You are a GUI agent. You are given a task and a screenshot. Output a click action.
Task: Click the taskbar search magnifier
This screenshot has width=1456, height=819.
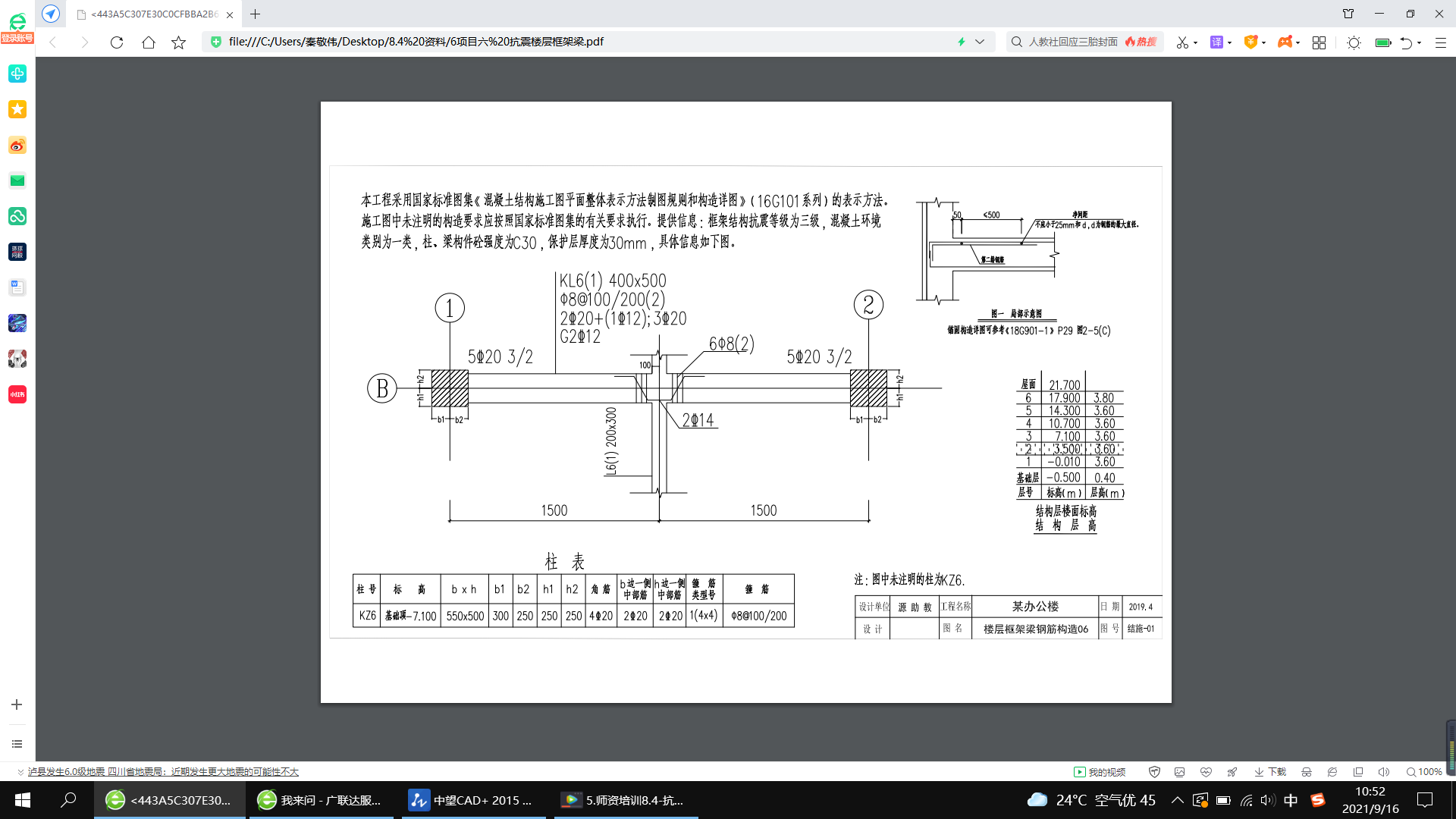(68, 800)
